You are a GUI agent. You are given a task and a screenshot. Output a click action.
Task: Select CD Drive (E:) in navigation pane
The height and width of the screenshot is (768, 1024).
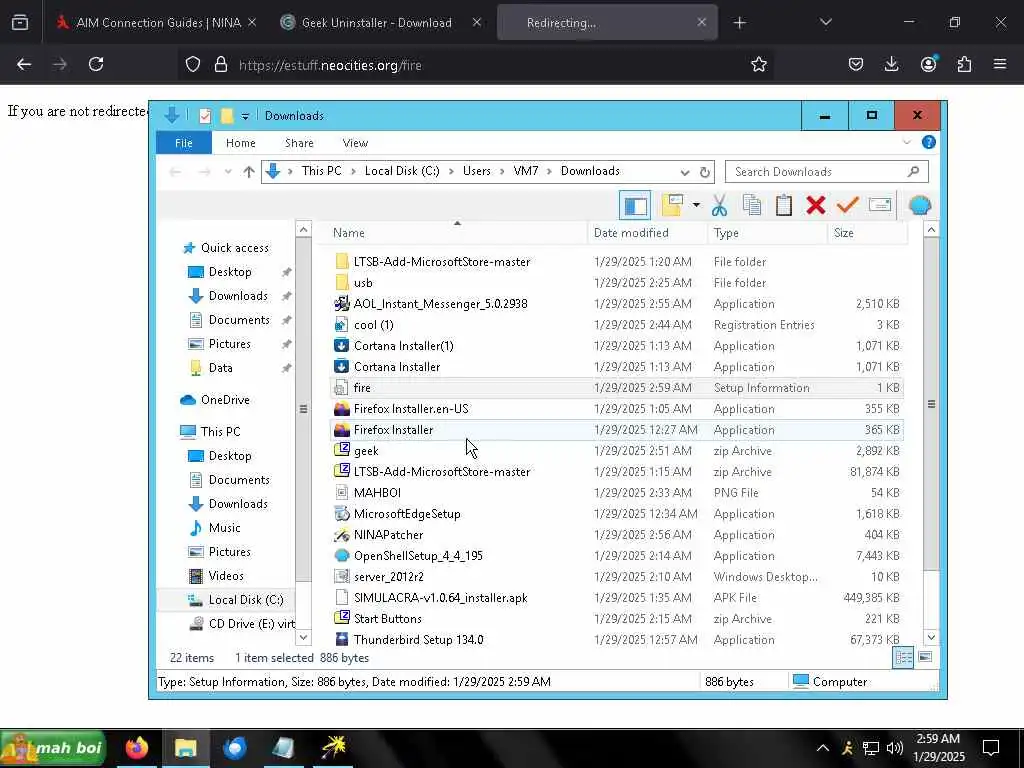[x=241, y=624]
